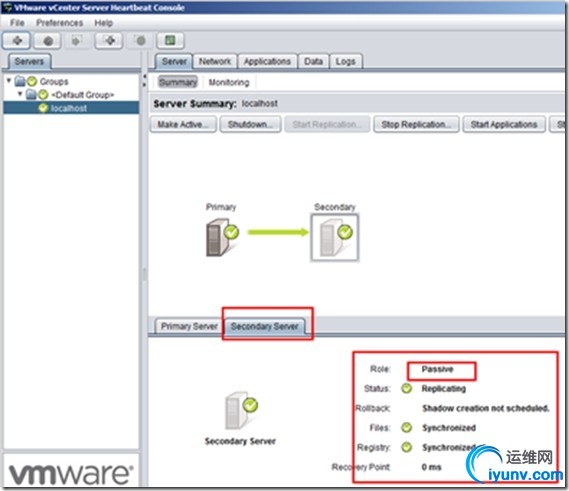The image size is (569, 491).
Task: Click the diamond toolbar button beside the green grid icon's neighbor
Action: [109, 41]
